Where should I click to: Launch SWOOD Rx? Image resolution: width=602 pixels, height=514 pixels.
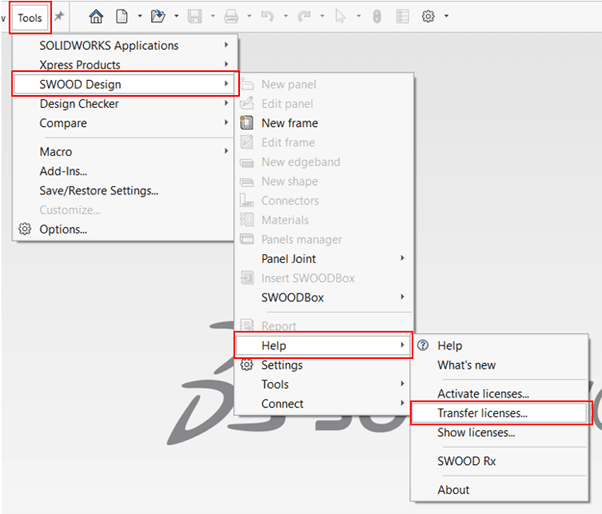[x=499, y=461]
